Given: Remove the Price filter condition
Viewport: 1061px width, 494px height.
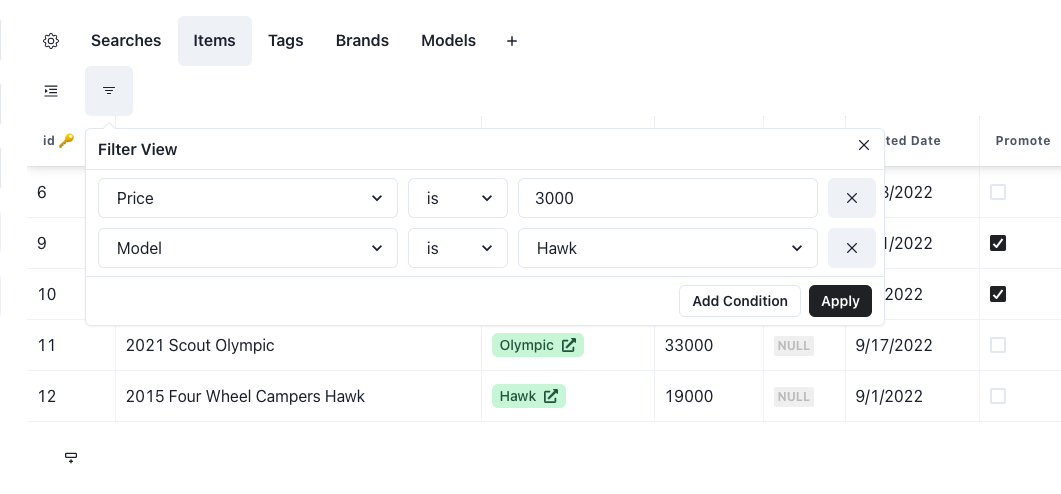Looking at the screenshot, I should click(x=851, y=198).
